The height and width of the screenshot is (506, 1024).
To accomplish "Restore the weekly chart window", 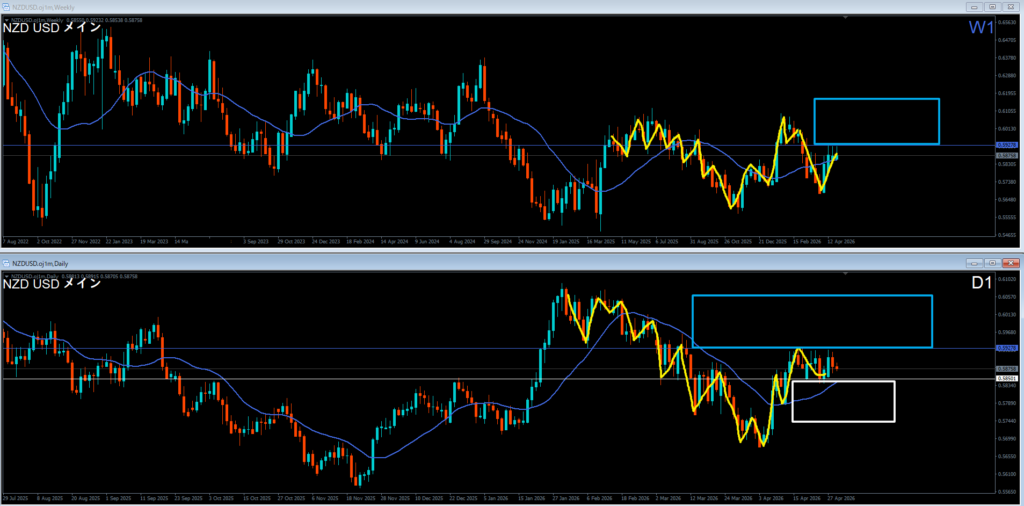I will pyautogui.click(x=990, y=8).
